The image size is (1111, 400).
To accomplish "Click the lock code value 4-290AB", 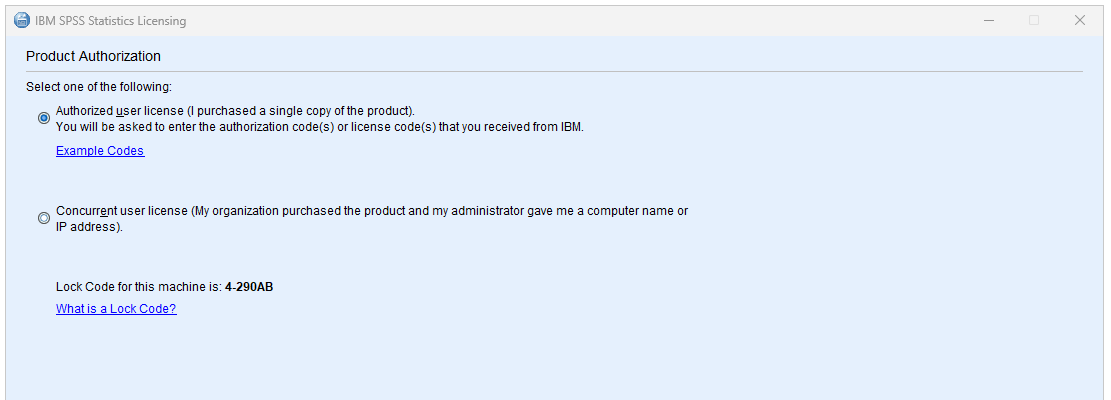I will (249, 287).
